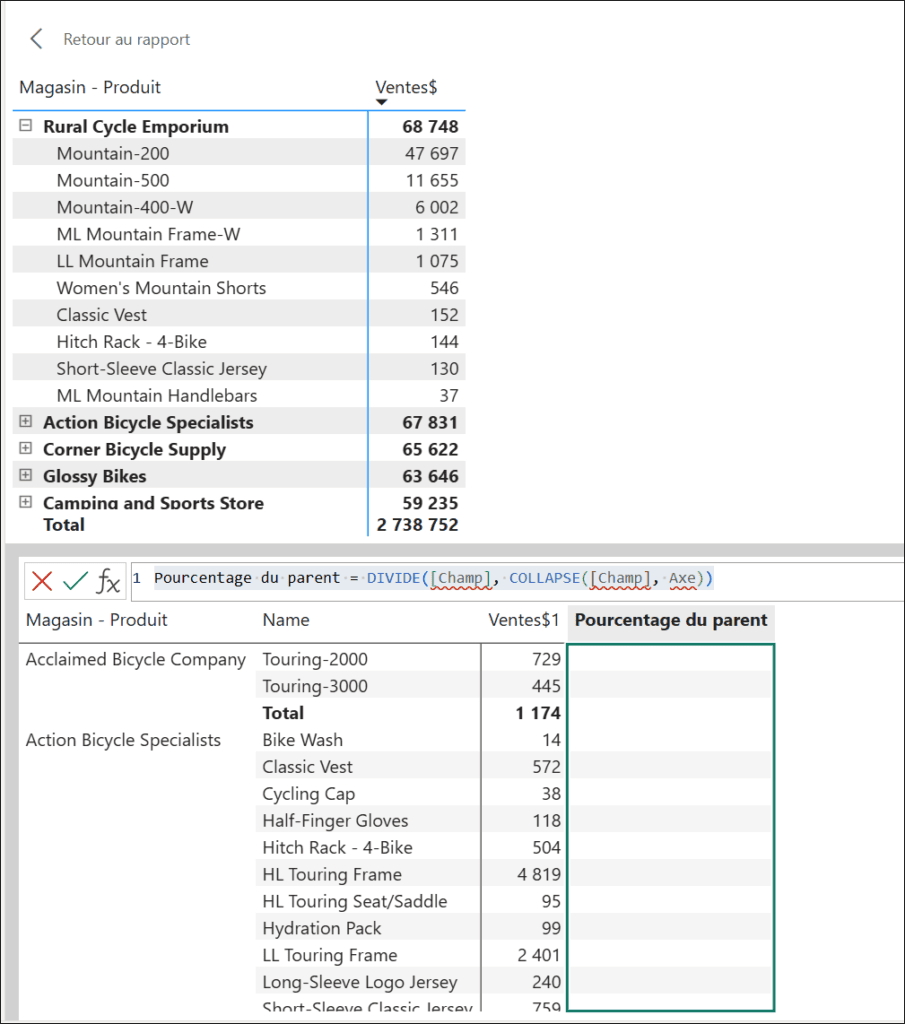Screen dimensions: 905x1024
Task: Expand Corner Bicycle Supply
Action: (x=25, y=448)
